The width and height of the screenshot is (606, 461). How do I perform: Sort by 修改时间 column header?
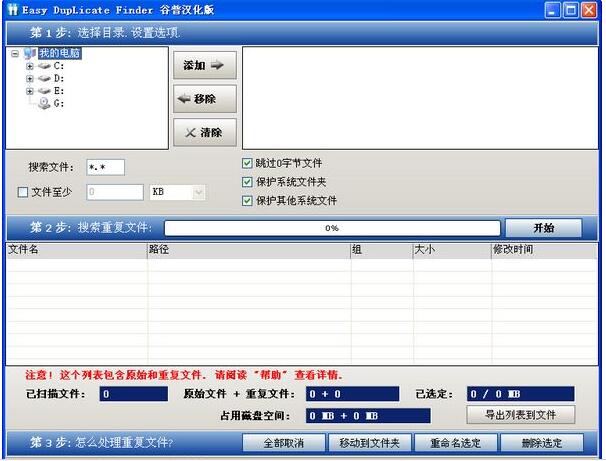tap(544, 250)
